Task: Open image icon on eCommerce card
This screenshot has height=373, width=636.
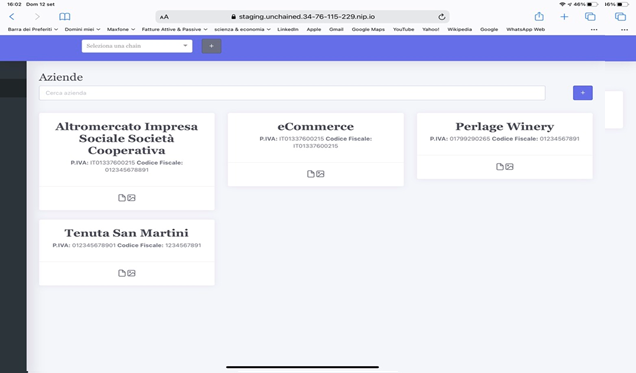Action: 320,174
